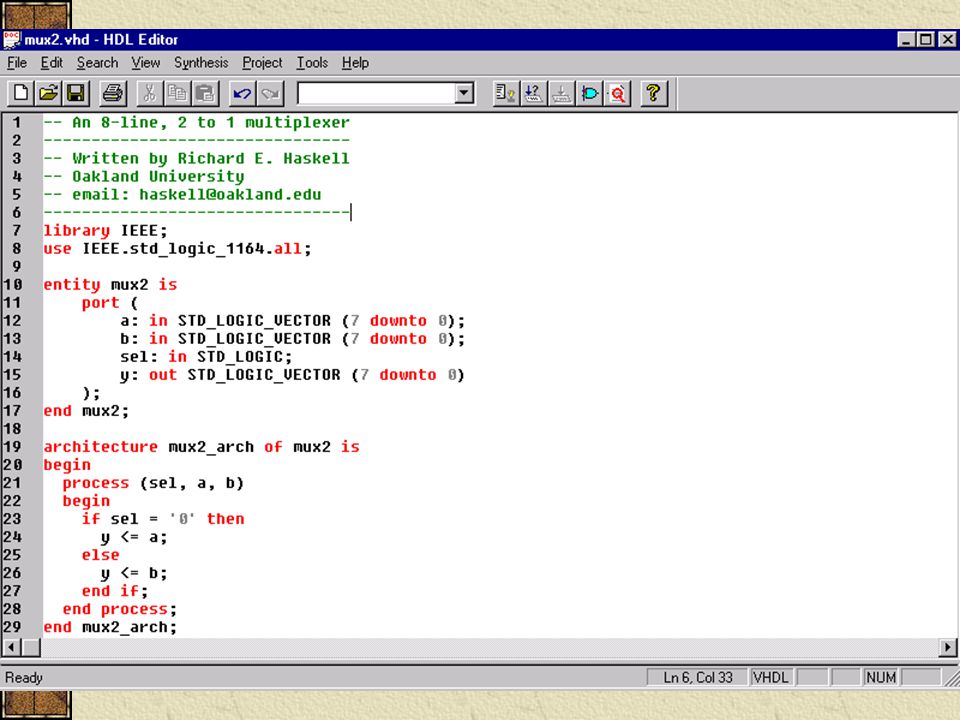The width and height of the screenshot is (960, 720).
Task: Open the View menu
Action: pyautogui.click(x=146, y=62)
